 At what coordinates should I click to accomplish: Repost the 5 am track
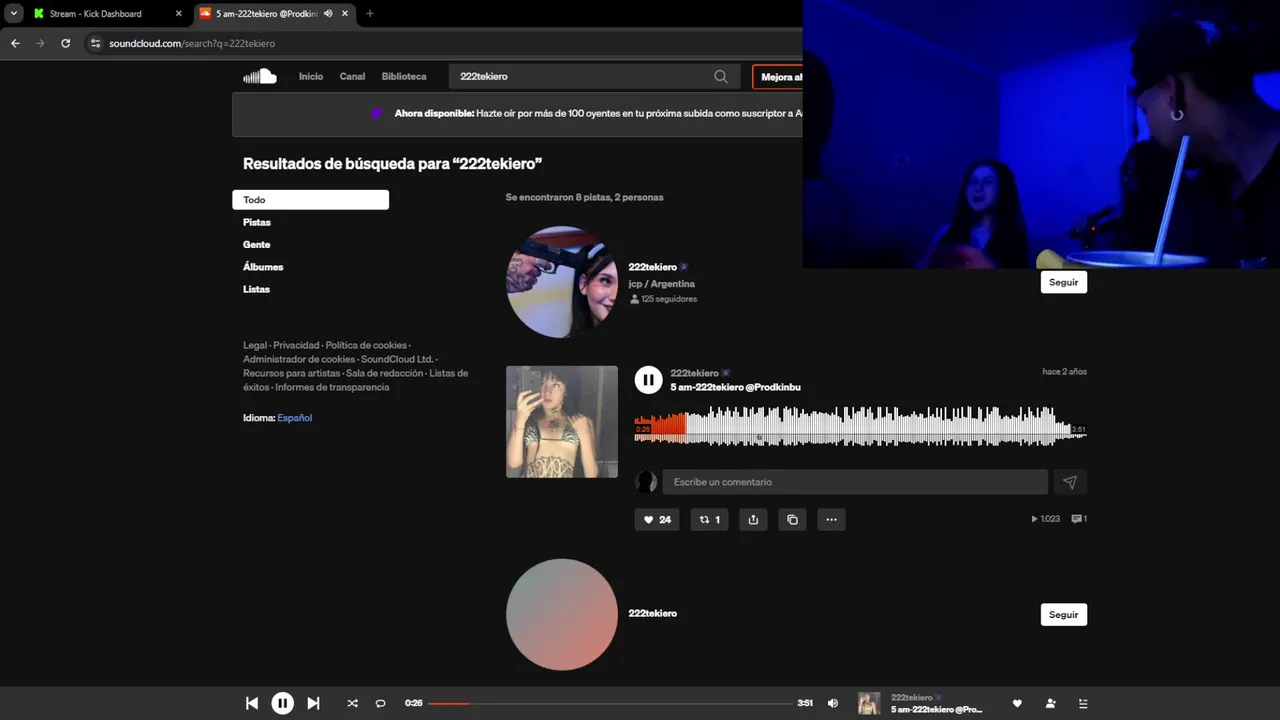[709, 519]
